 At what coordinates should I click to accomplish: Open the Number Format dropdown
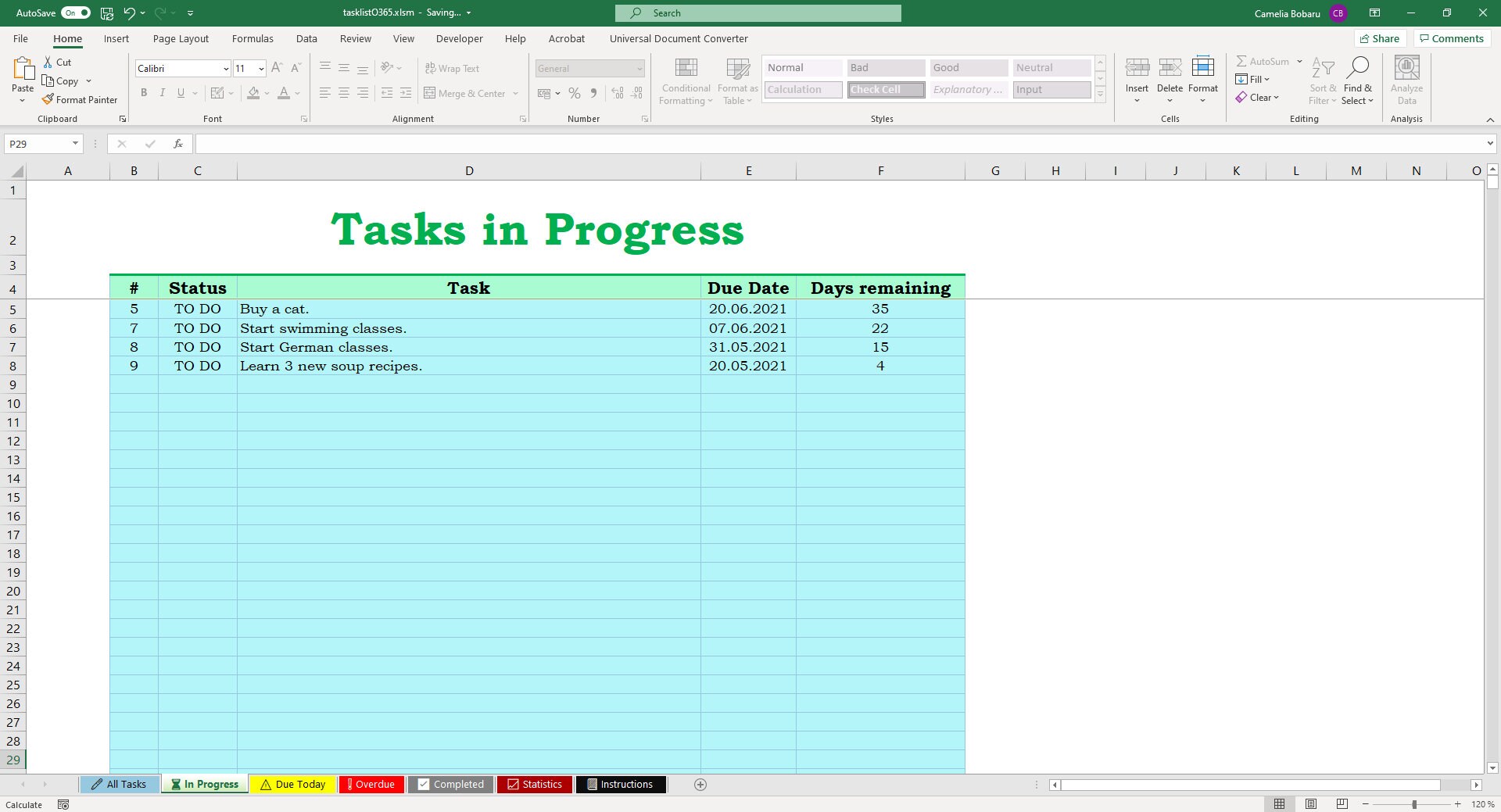click(x=639, y=68)
